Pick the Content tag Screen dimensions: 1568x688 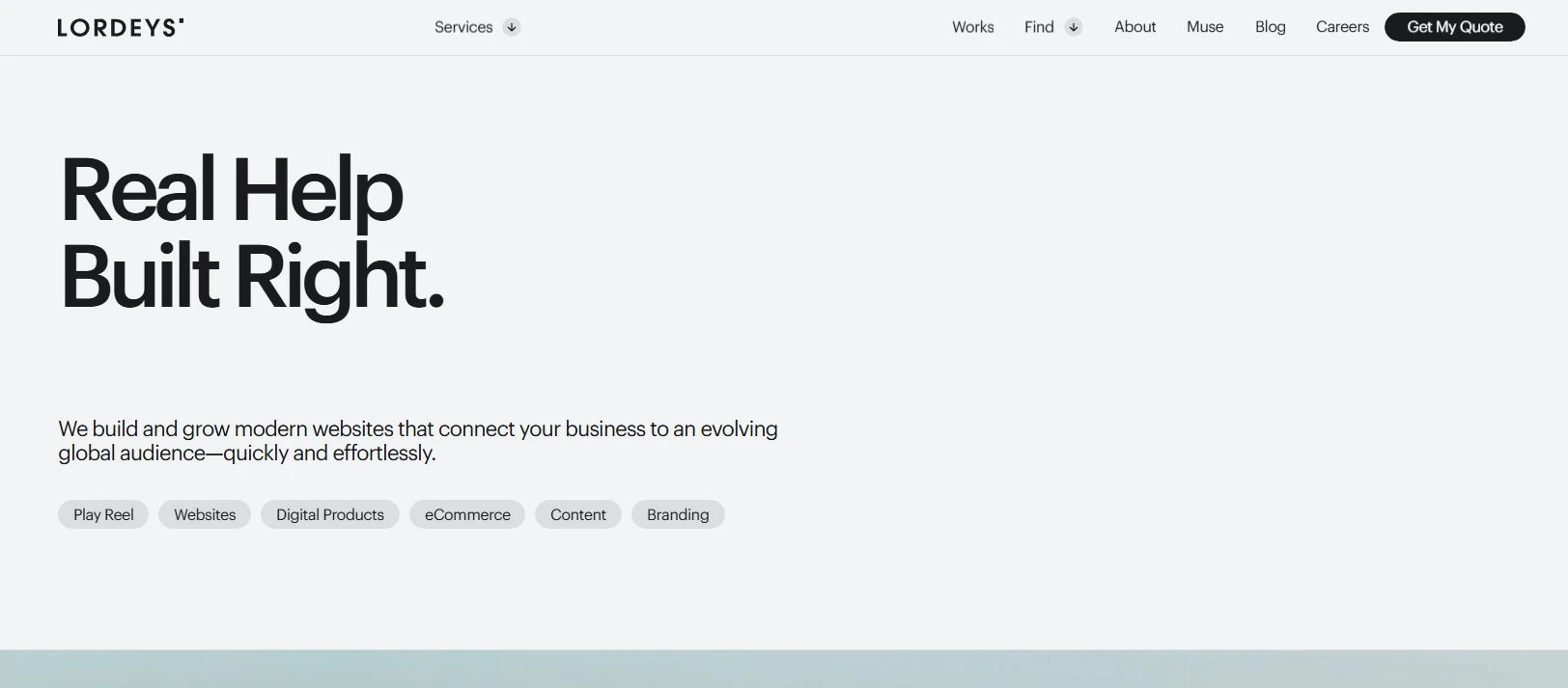[x=578, y=514]
